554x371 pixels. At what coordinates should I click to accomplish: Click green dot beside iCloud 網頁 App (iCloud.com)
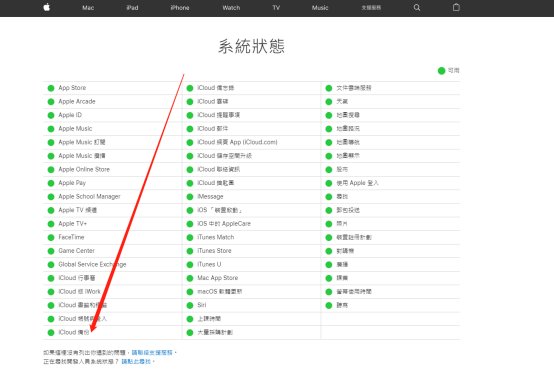tap(190, 142)
